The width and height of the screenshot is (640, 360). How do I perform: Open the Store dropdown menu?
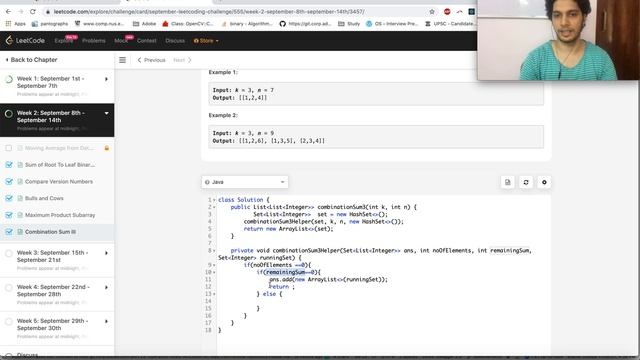click(x=206, y=41)
